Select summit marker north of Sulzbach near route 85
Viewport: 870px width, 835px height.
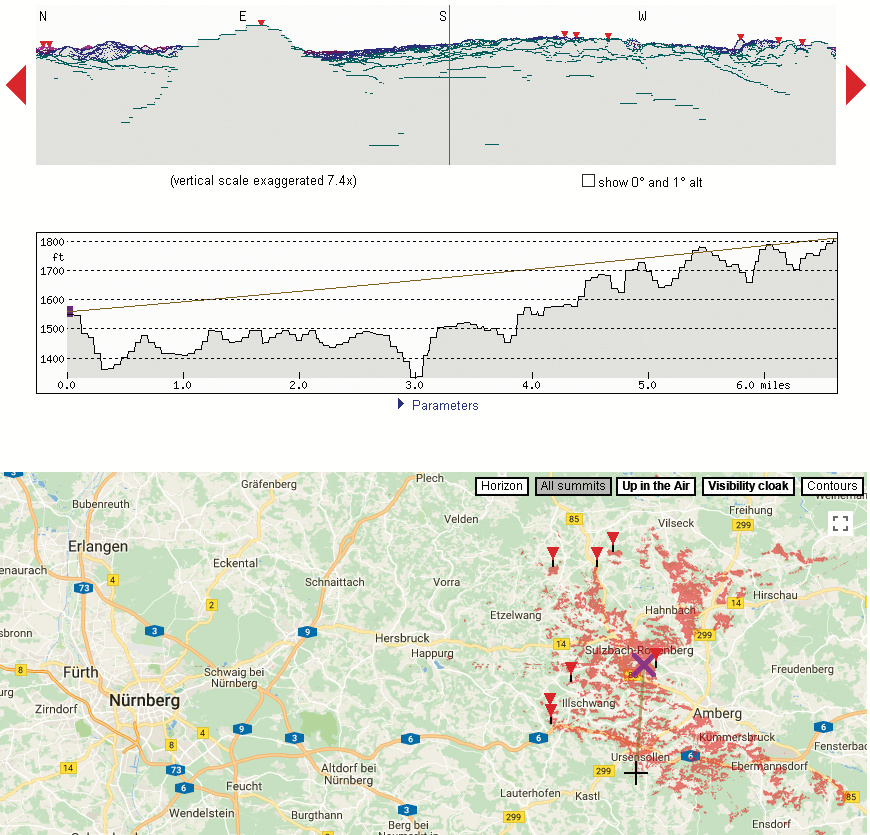coord(596,556)
